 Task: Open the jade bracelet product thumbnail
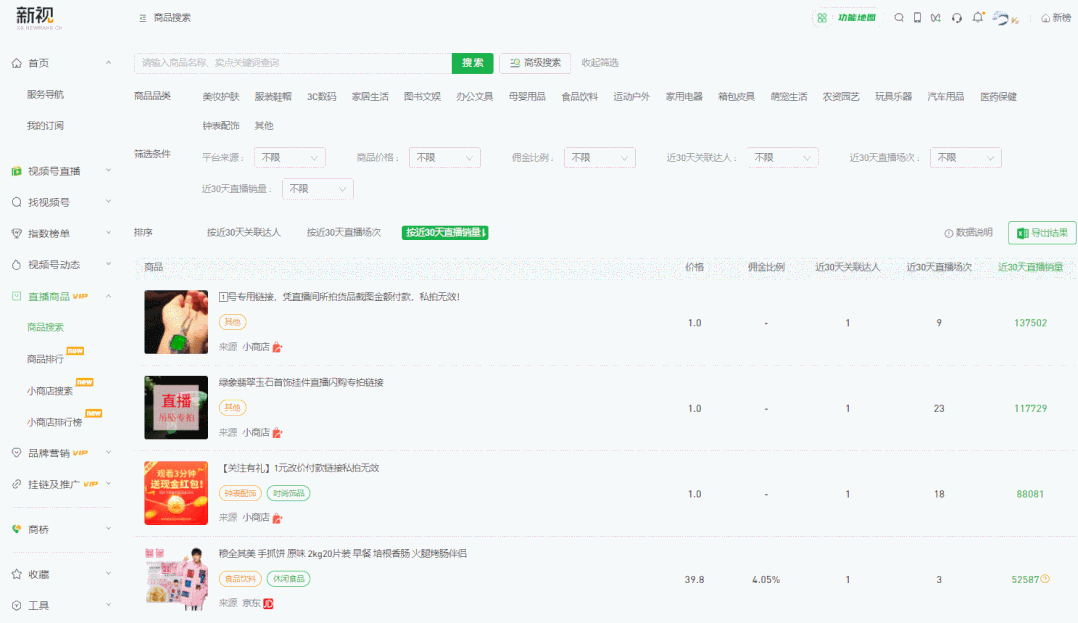[x=176, y=322]
